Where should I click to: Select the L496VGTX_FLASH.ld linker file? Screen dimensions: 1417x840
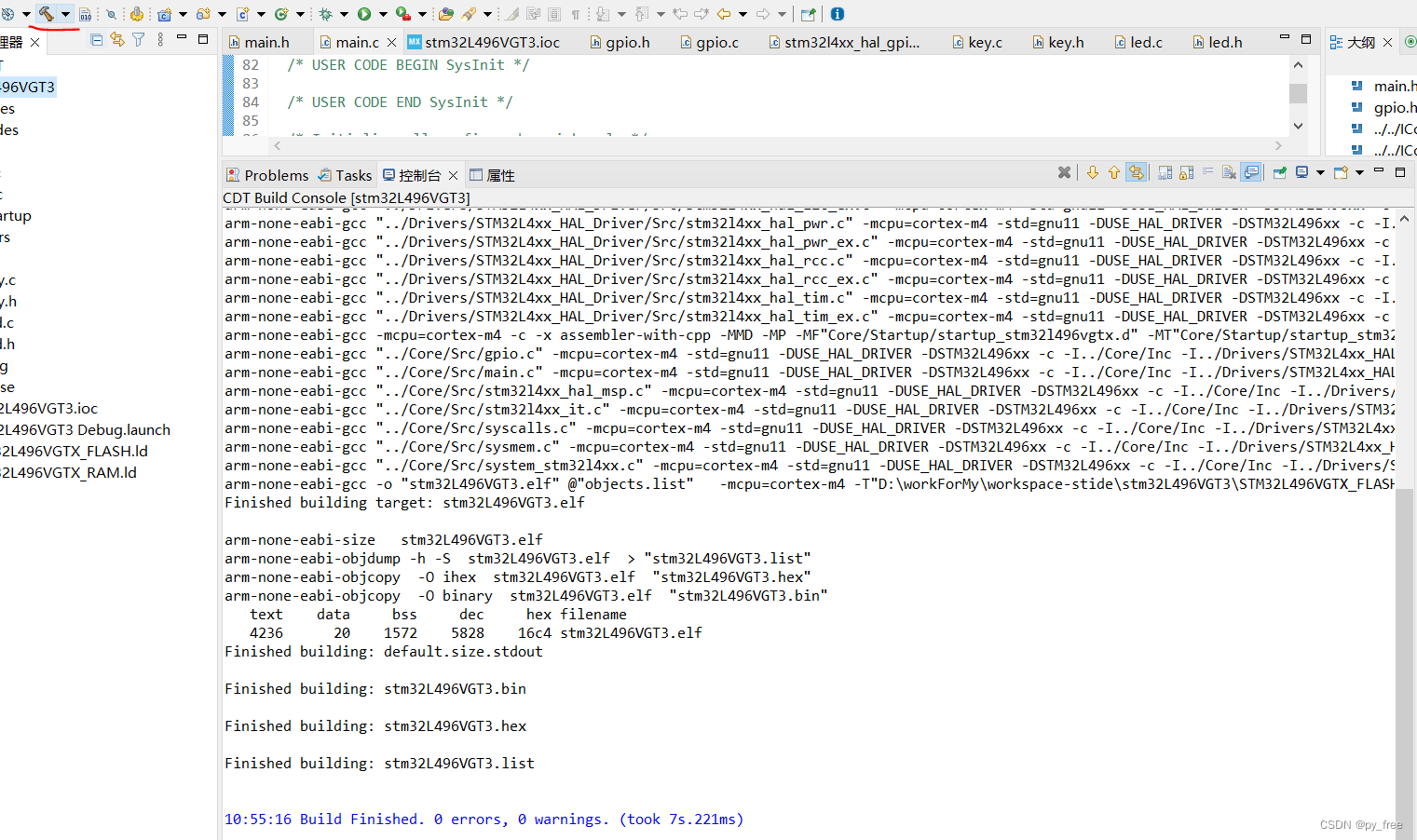pos(74,451)
